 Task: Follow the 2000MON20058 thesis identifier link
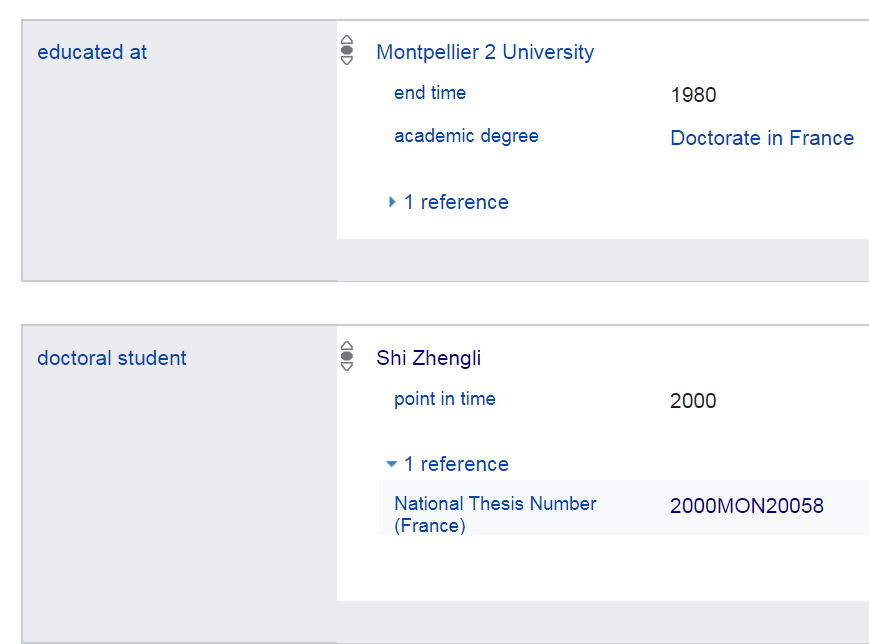click(x=747, y=506)
